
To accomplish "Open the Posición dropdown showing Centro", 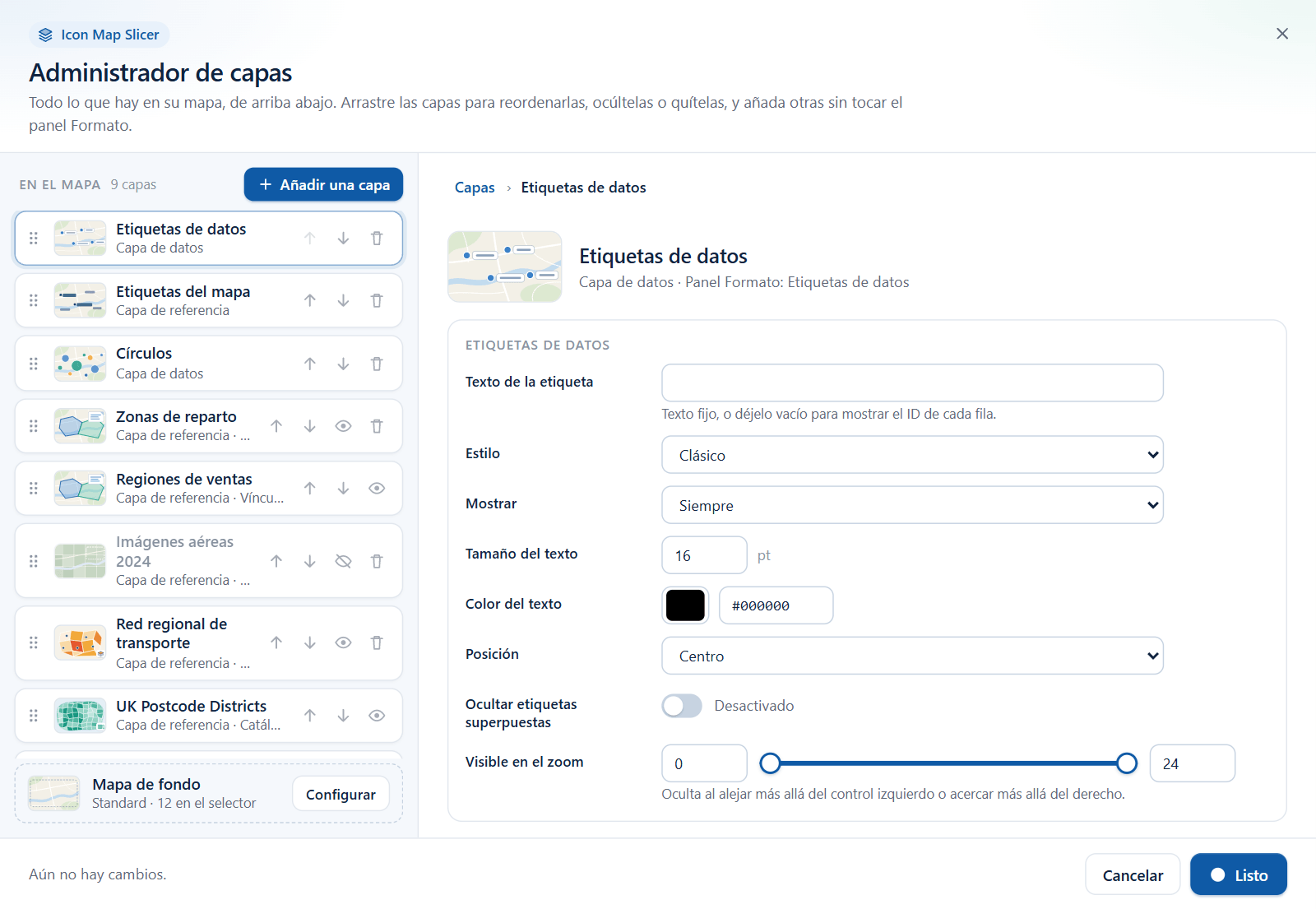I will (912, 656).
